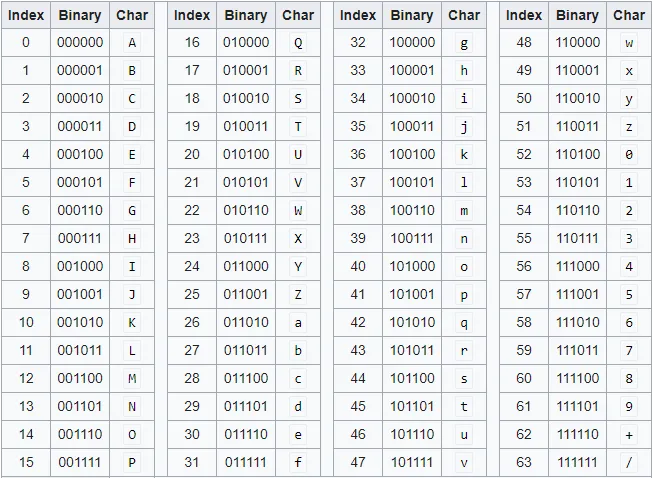
Task: Select the lowercase char cell 'z'
Action: pos(629,126)
